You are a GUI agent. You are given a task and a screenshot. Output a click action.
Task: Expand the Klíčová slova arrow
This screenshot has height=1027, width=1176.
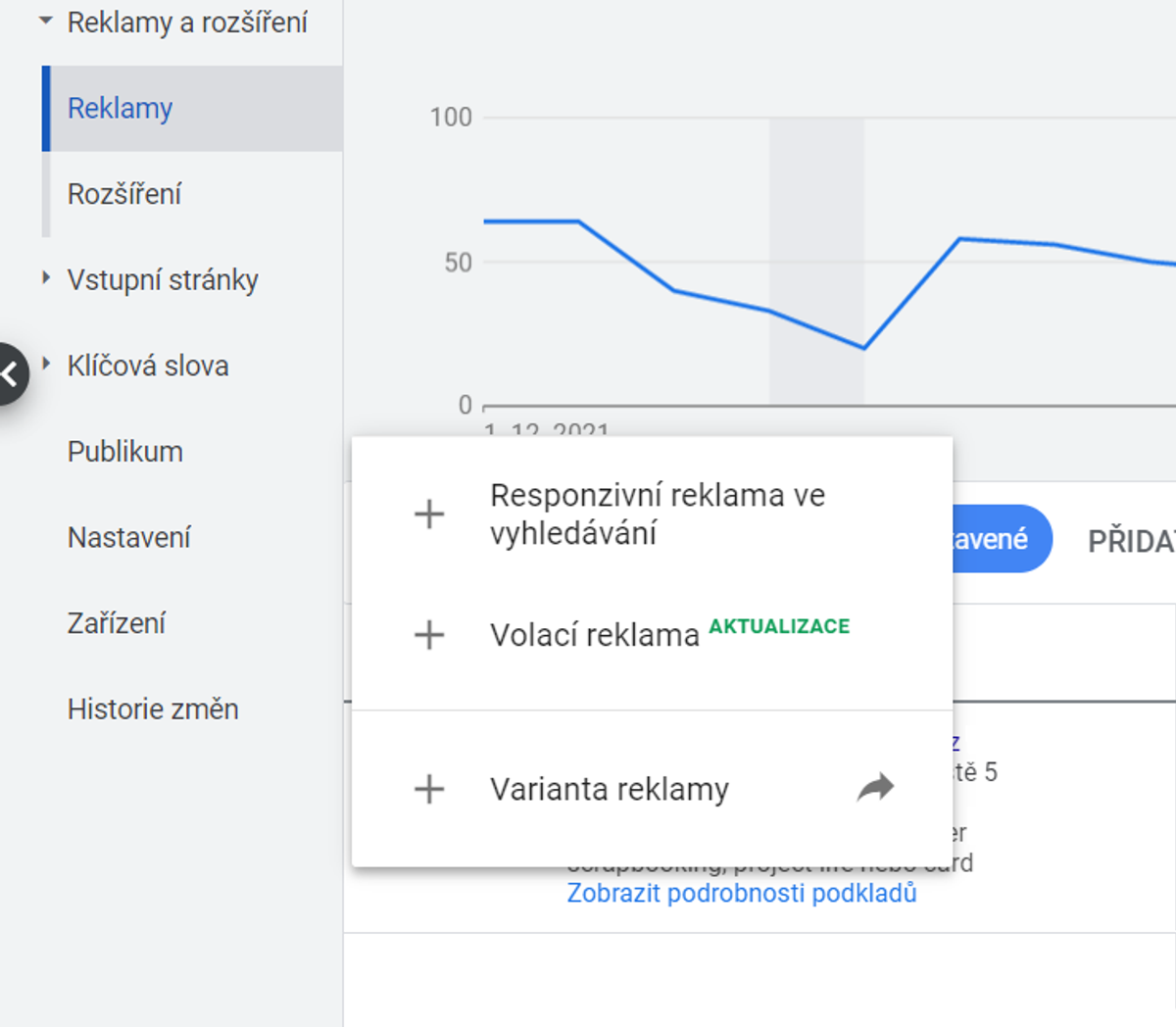pyautogui.click(x=46, y=365)
